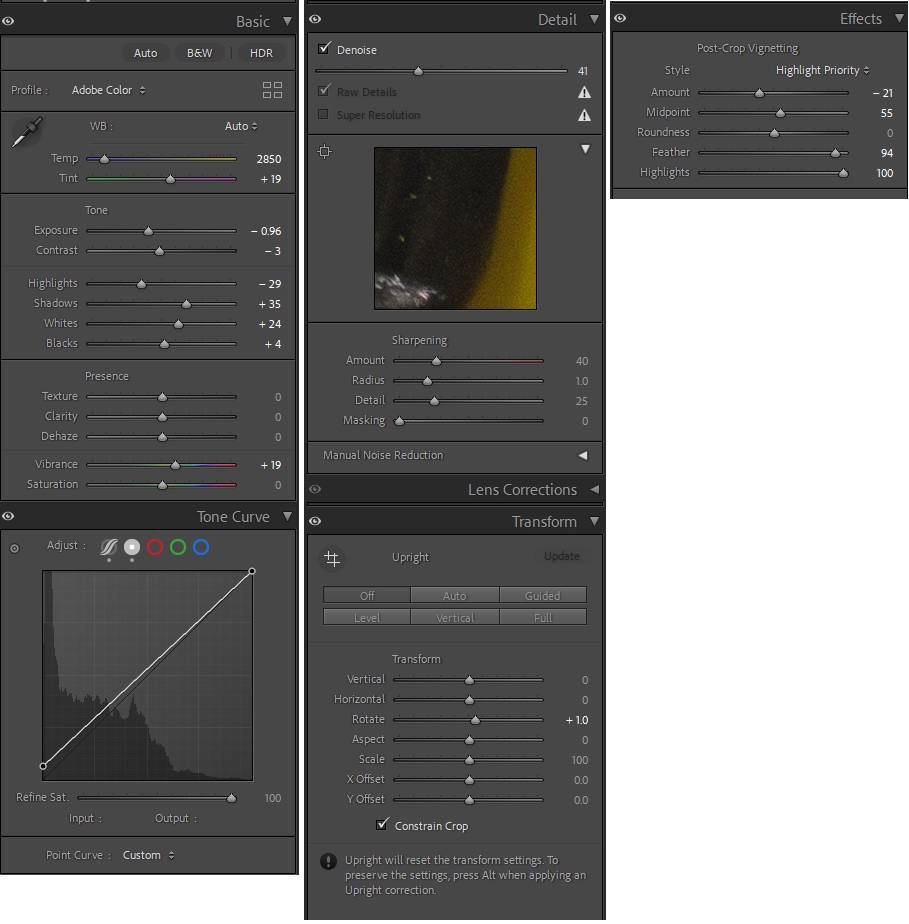
Task: Expand the Lens Corrections panel
Action: click(x=594, y=489)
